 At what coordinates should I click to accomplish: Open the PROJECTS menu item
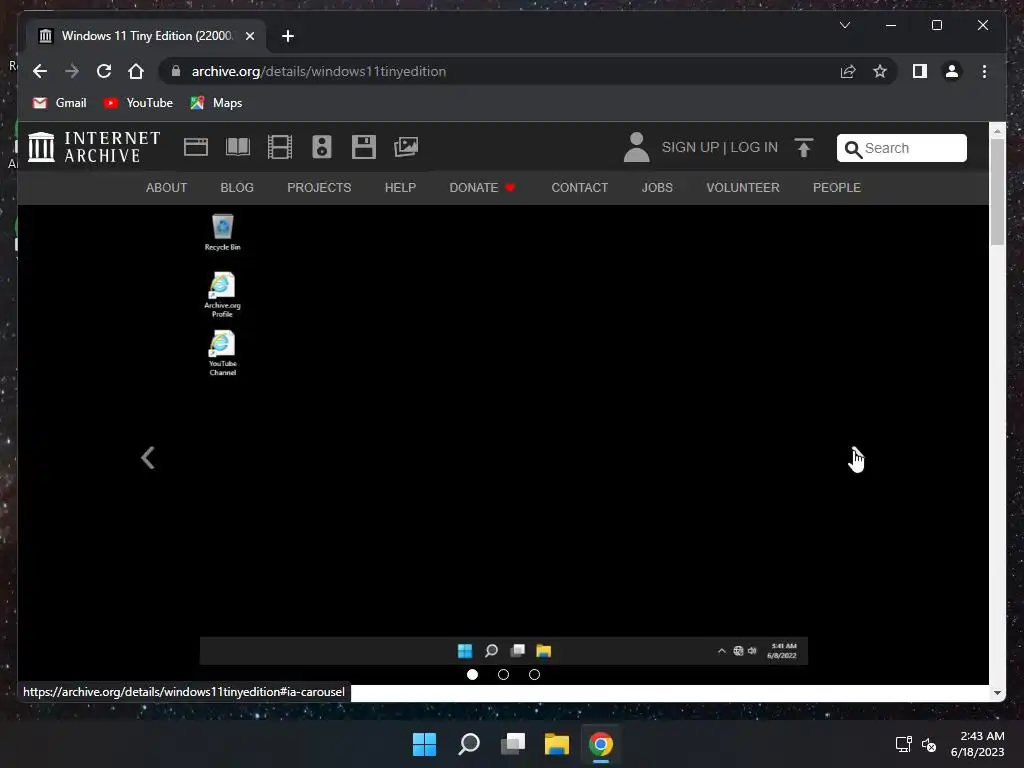click(319, 188)
